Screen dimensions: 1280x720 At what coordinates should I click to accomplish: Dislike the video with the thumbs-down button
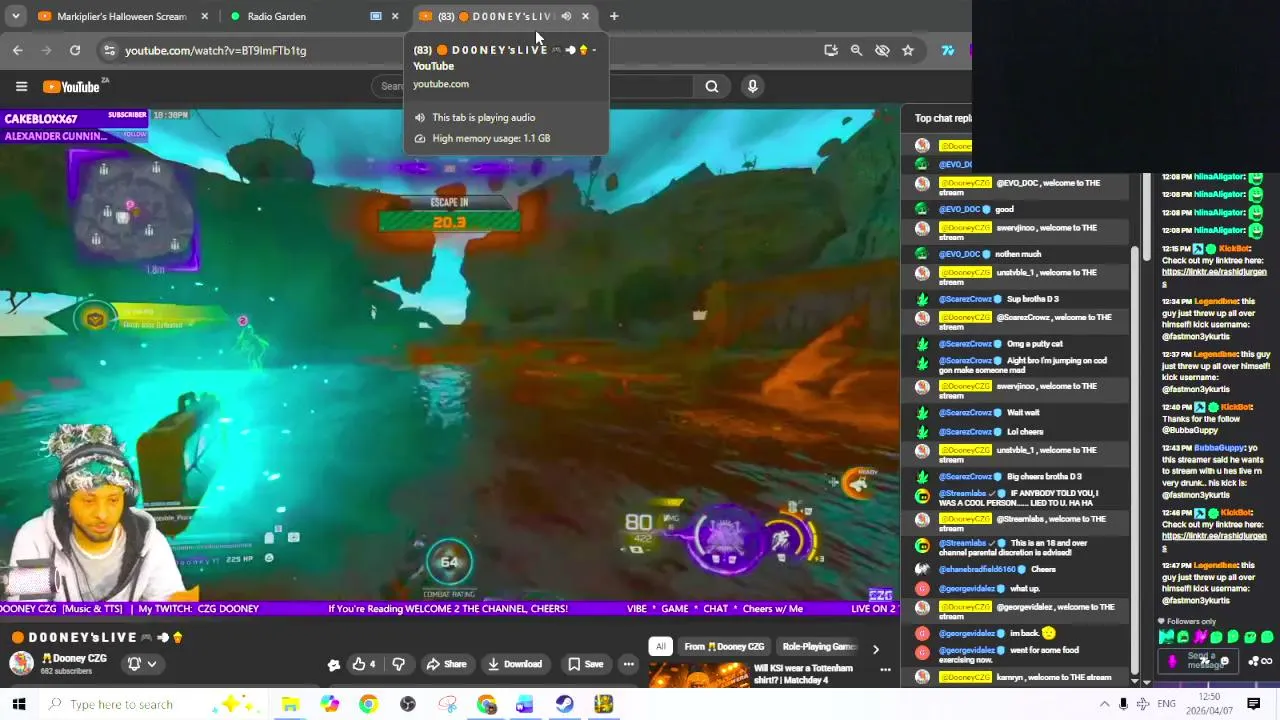(x=398, y=664)
